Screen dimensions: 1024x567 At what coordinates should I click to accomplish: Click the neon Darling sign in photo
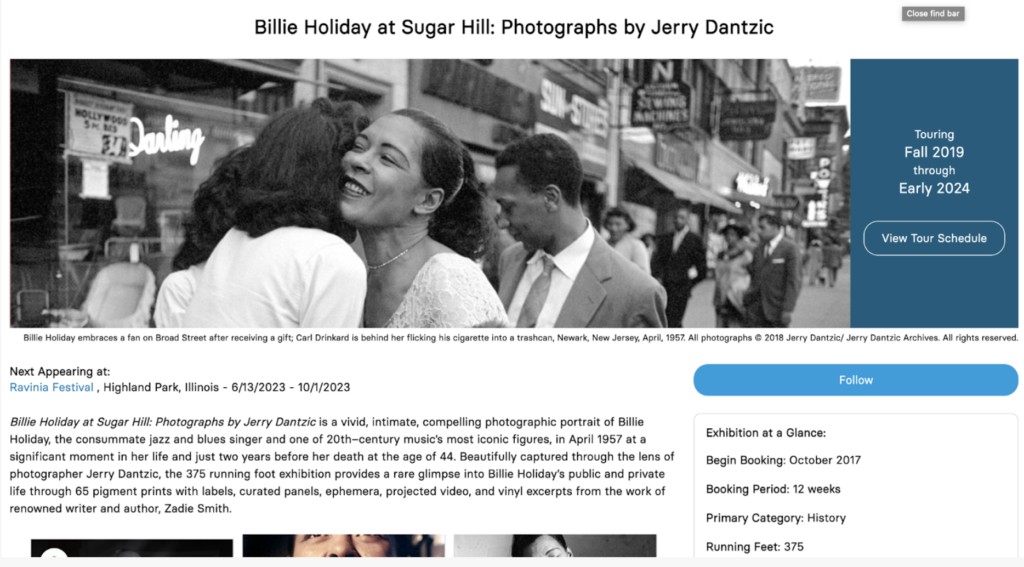167,138
